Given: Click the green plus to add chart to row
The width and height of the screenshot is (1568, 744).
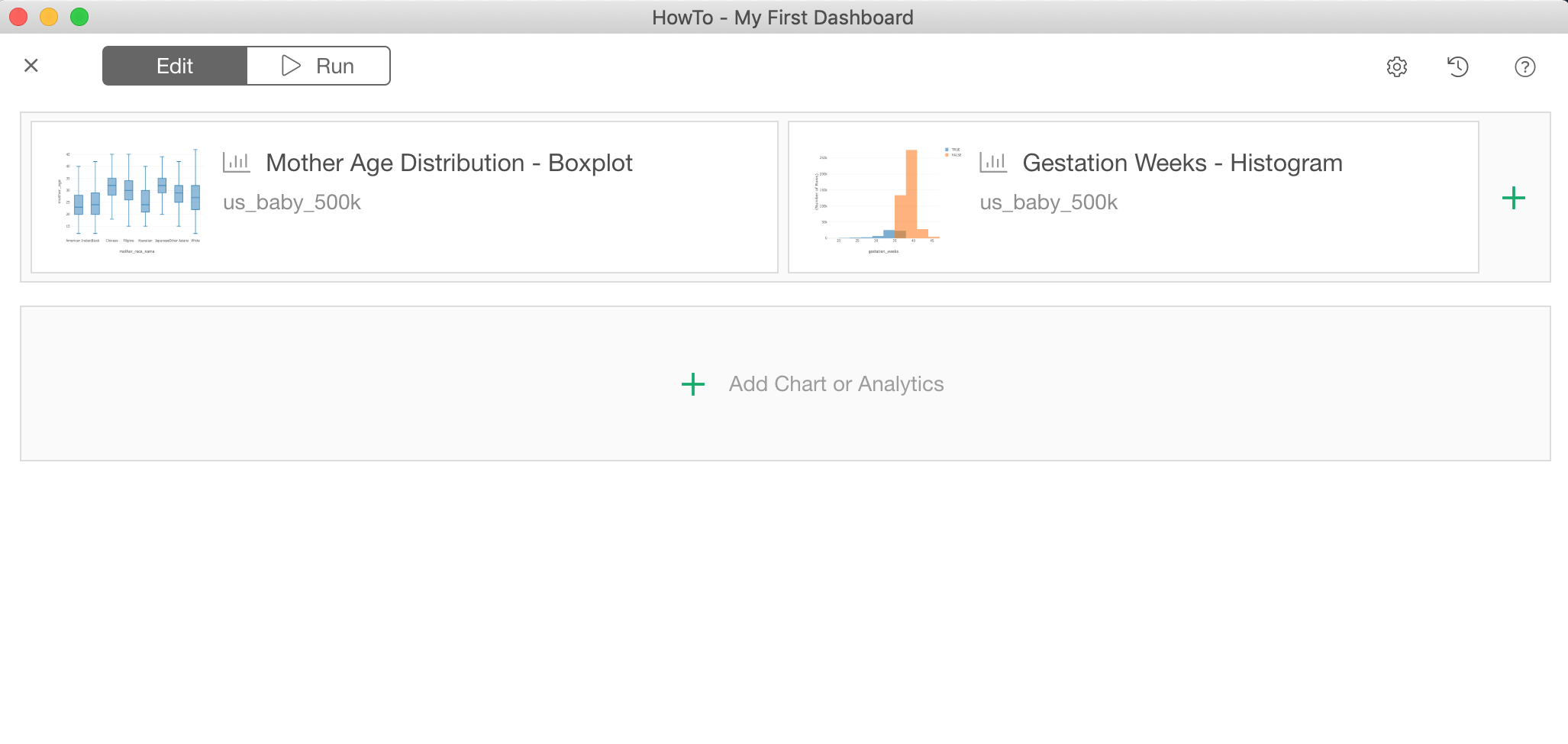Looking at the screenshot, I should point(1513,199).
